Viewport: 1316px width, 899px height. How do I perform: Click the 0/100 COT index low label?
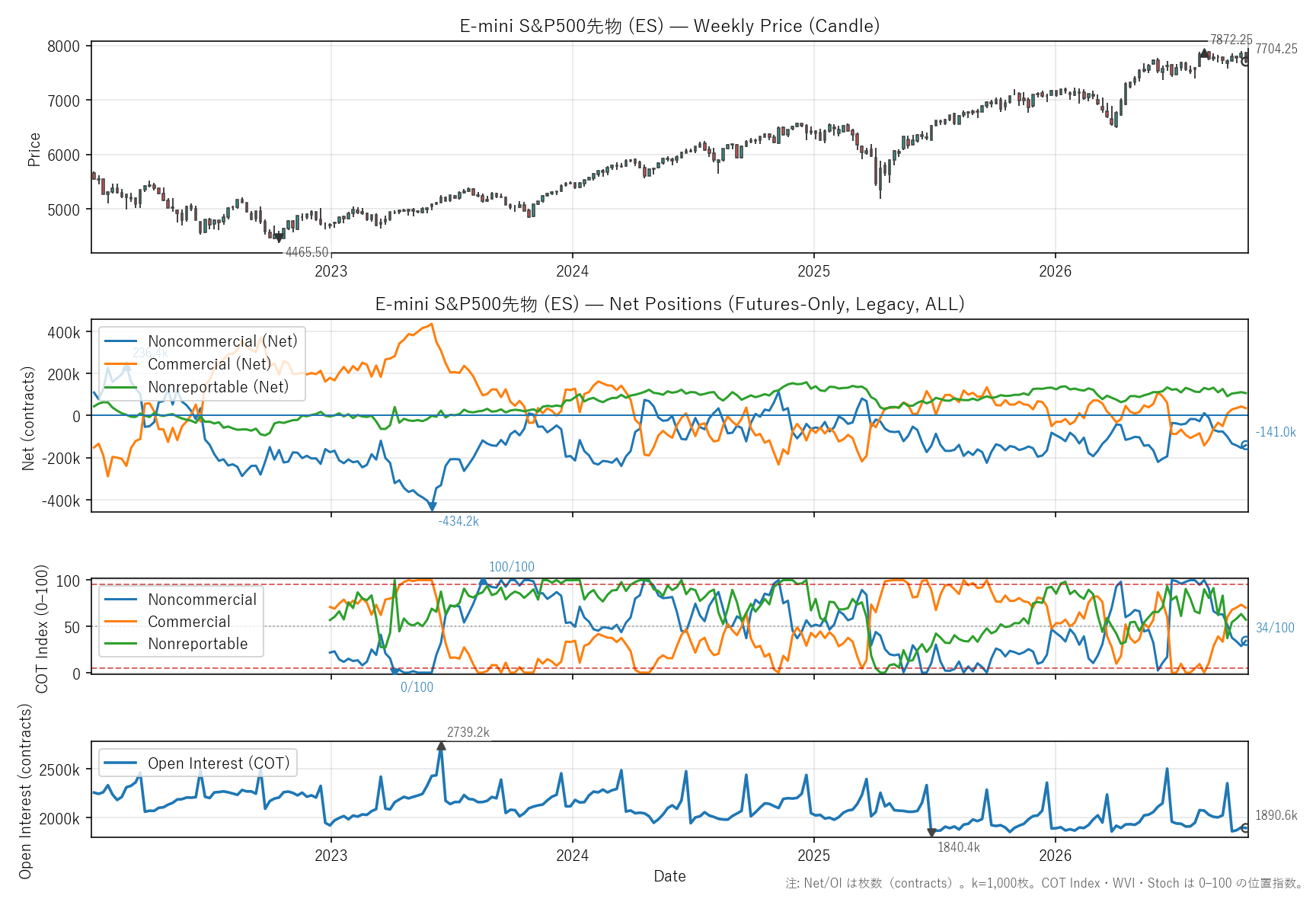pos(417,687)
